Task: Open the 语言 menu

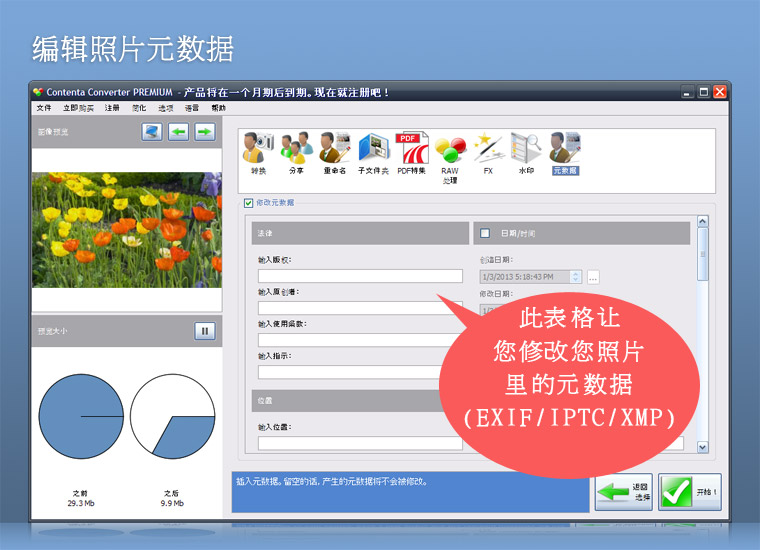Action: tap(192, 108)
